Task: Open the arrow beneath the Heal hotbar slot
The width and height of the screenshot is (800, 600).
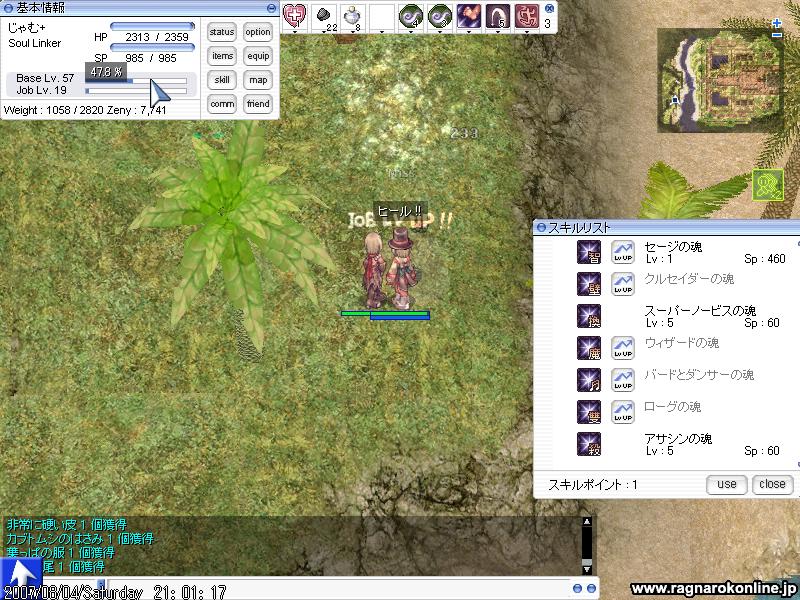Action: coord(295,32)
